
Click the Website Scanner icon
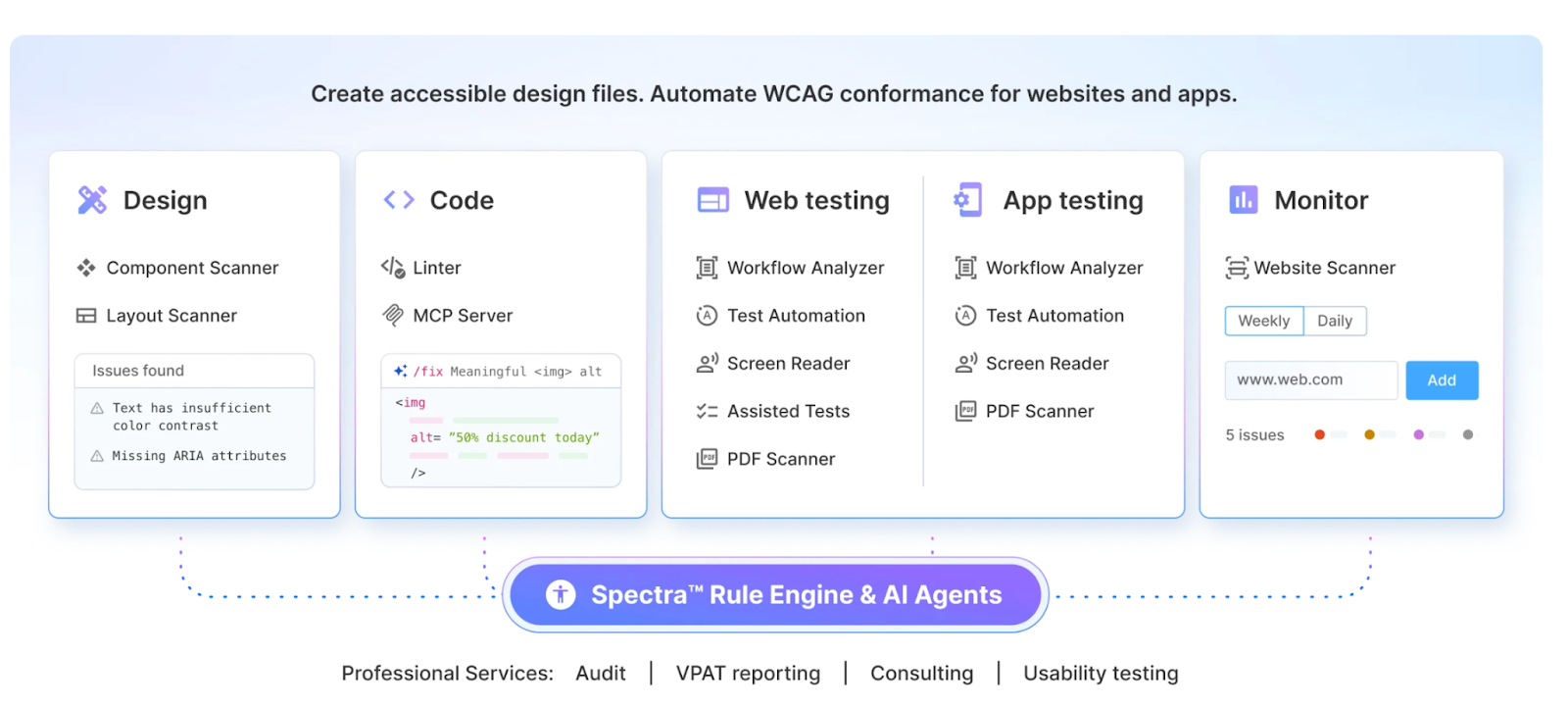[x=1237, y=268]
